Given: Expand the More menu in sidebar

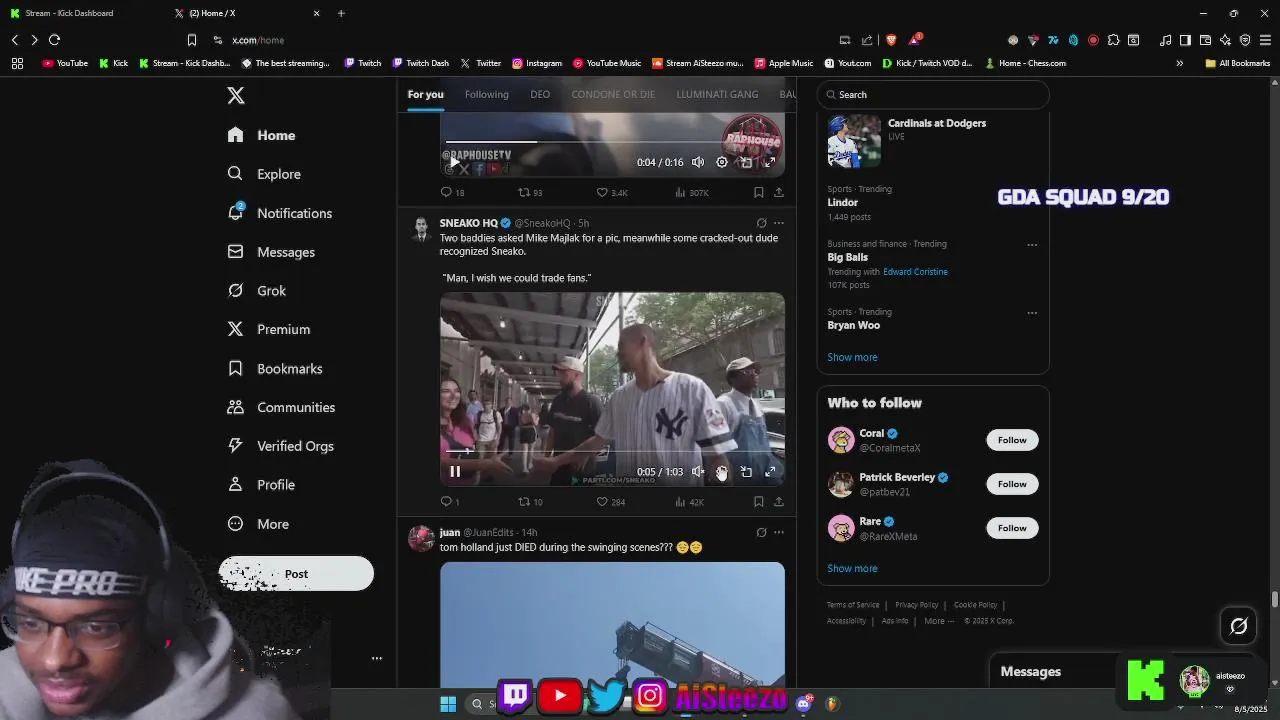Looking at the screenshot, I should [258, 524].
